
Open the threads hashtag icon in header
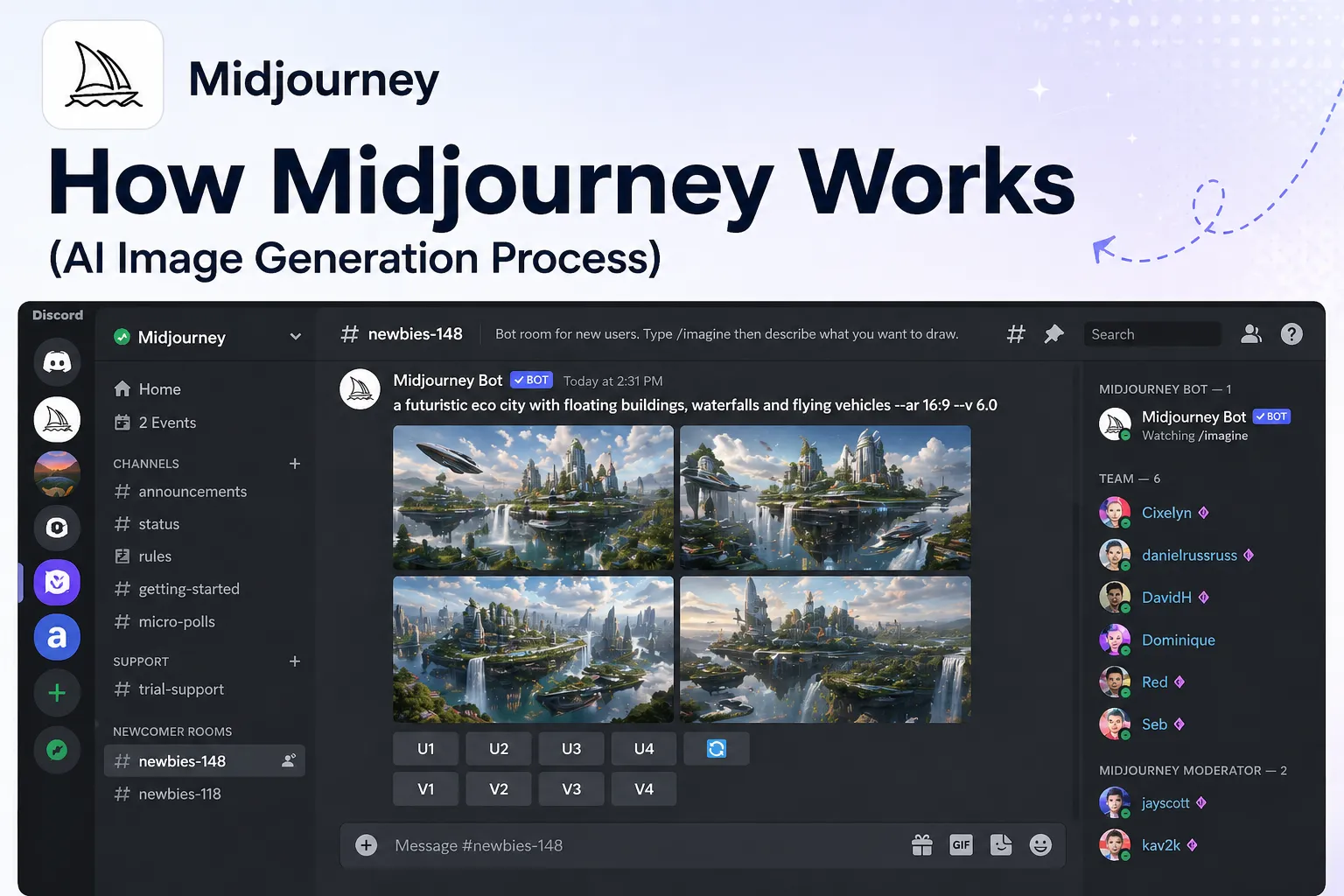pyautogui.click(x=1016, y=333)
